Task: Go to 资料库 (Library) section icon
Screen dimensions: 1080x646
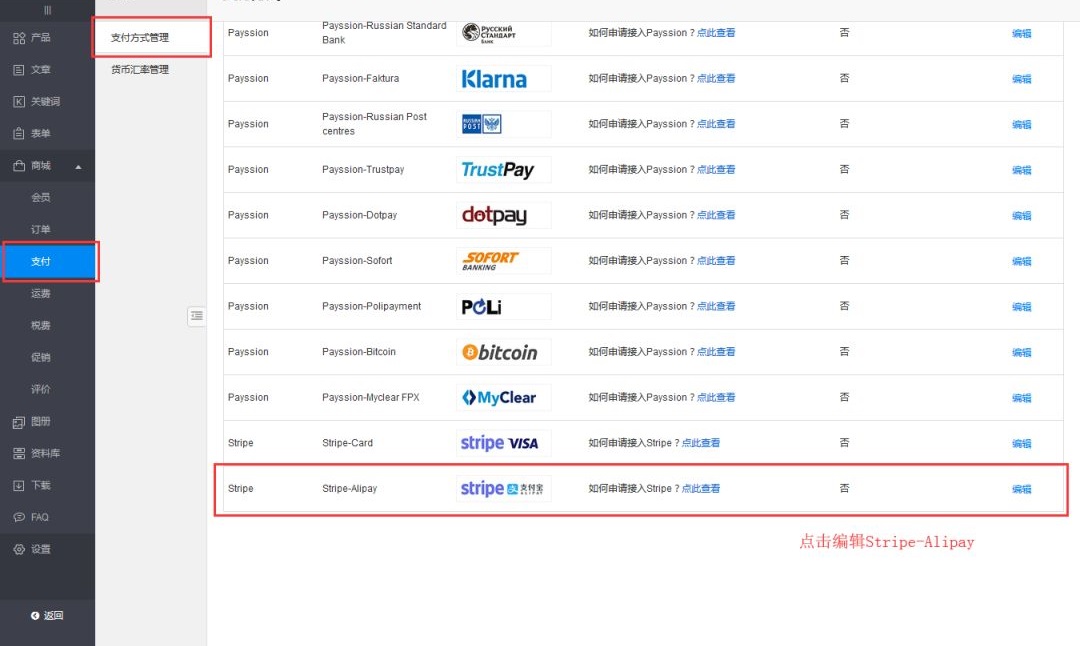Action: point(19,454)
